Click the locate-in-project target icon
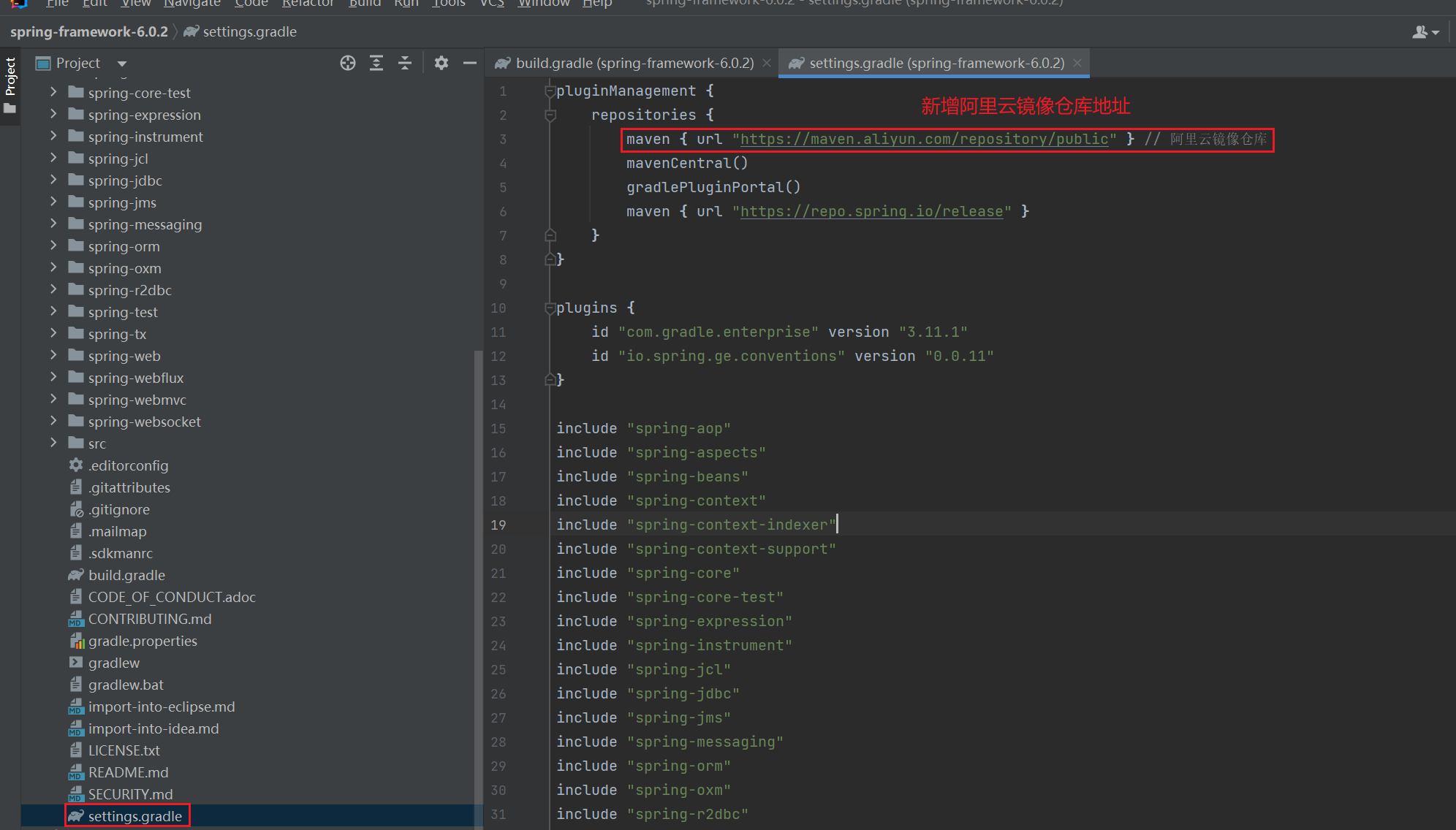The image size is (1456, 830). (348, 63)
